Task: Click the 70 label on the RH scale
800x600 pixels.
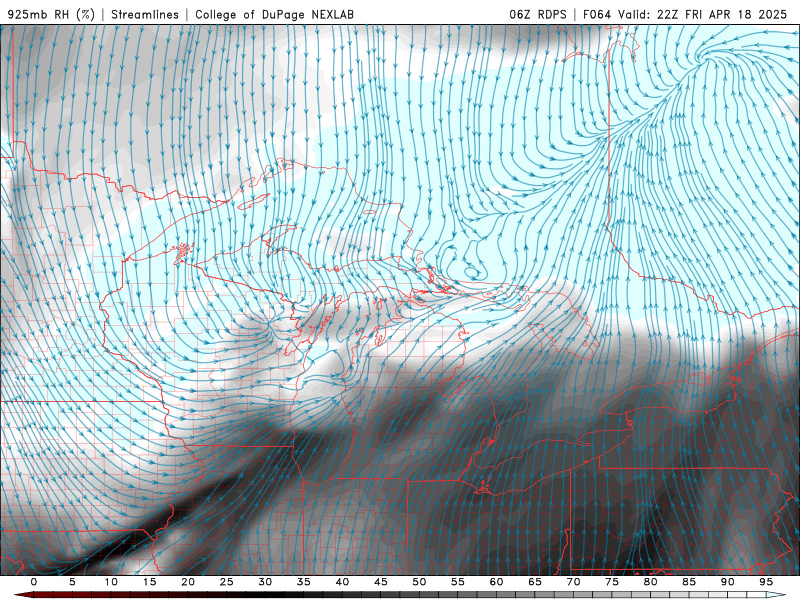Action: [573, 582]
